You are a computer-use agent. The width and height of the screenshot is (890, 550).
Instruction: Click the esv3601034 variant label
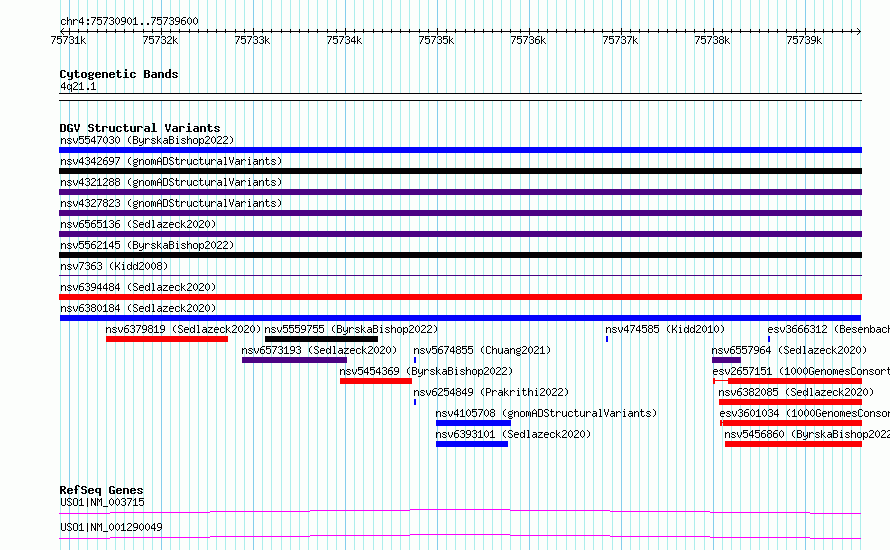coord(804,413)
